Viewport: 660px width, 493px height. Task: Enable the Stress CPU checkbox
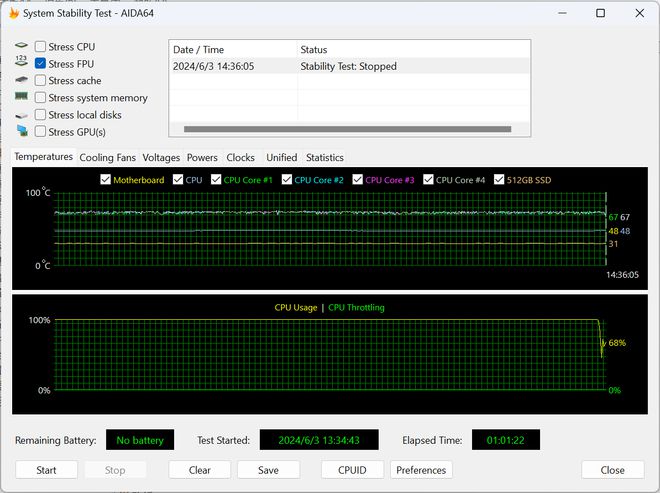click(x=40, y=47)
